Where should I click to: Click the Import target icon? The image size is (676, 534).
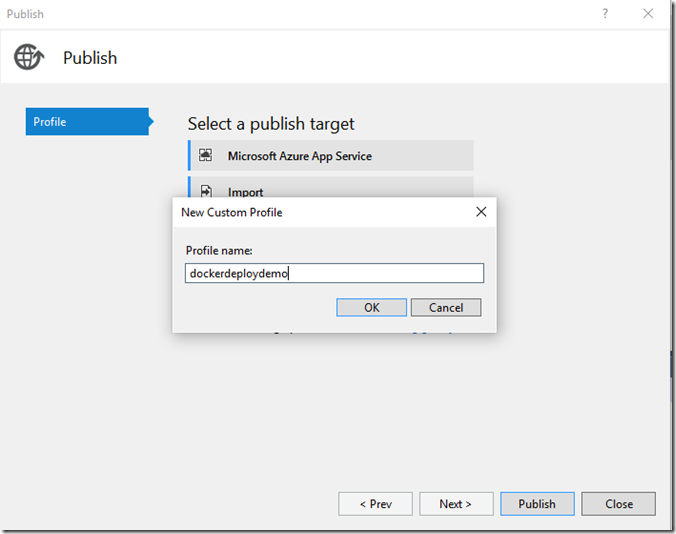pyautogui.click(x=206, y=190)
